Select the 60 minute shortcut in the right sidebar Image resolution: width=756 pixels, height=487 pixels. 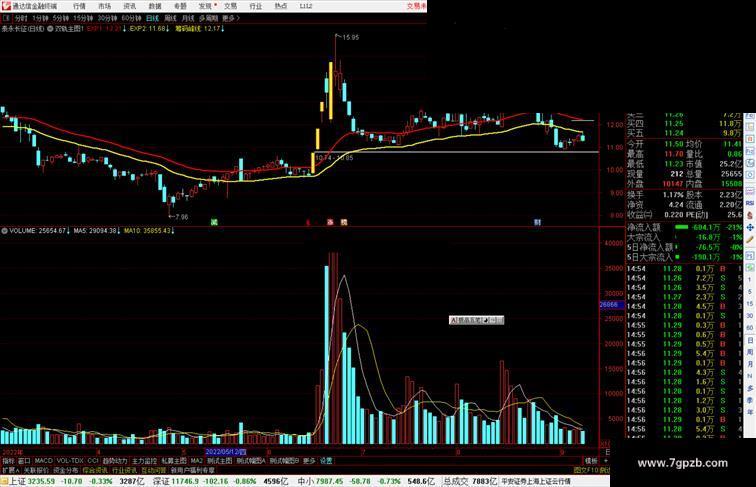tap(750, 328)
